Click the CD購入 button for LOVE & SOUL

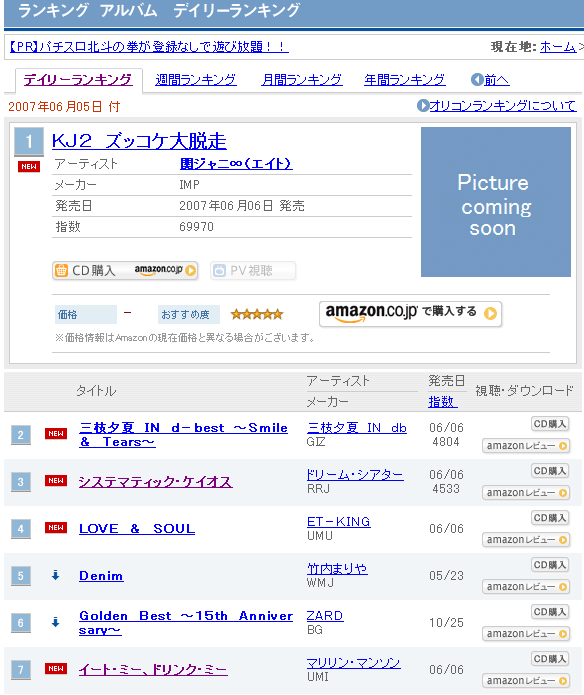pyautogui.click(x=549, y=518)
